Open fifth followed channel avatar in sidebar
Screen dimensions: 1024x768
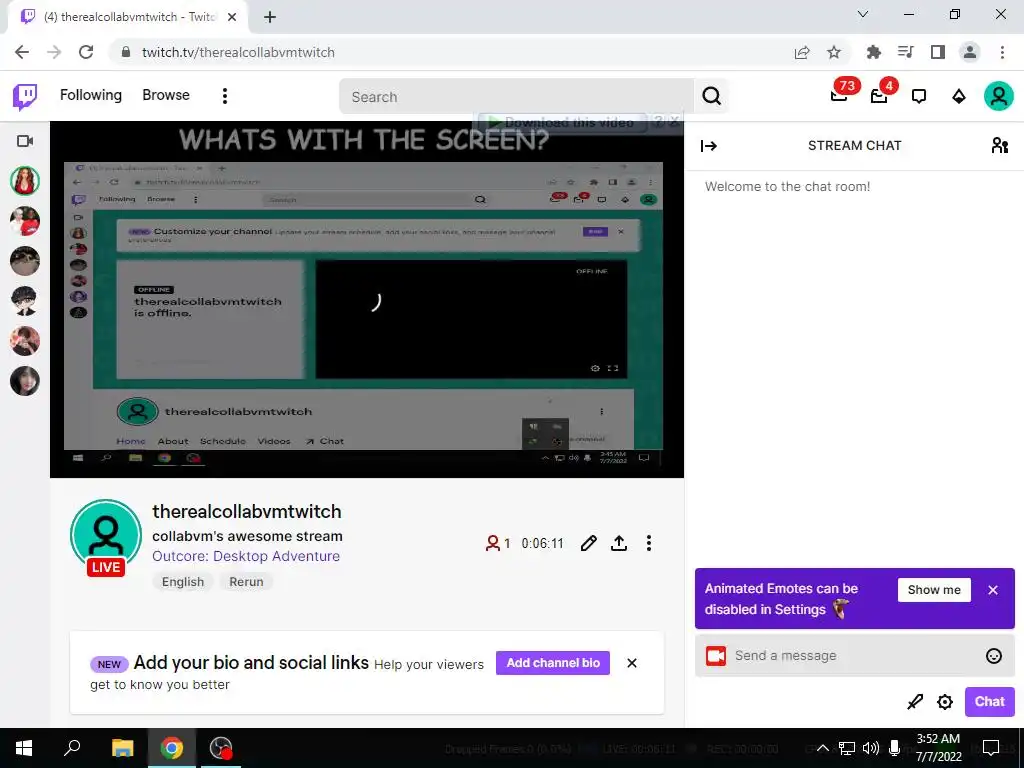pos(25,341)
